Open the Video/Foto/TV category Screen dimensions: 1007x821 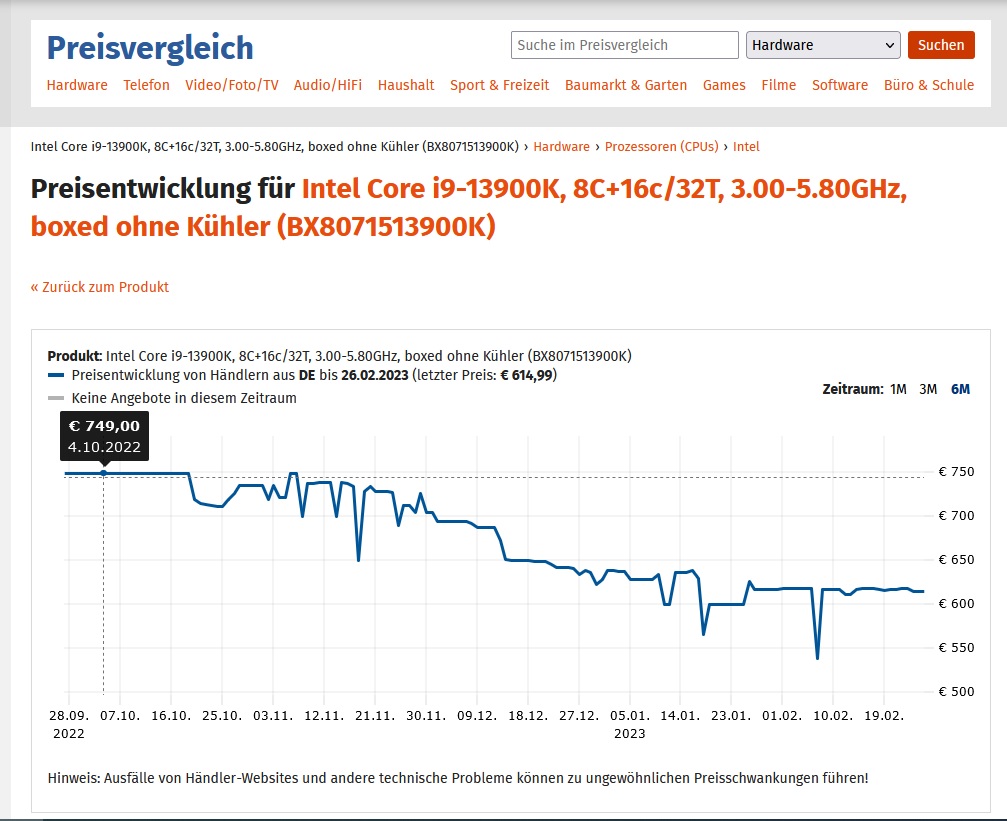[x=233, y=85]
